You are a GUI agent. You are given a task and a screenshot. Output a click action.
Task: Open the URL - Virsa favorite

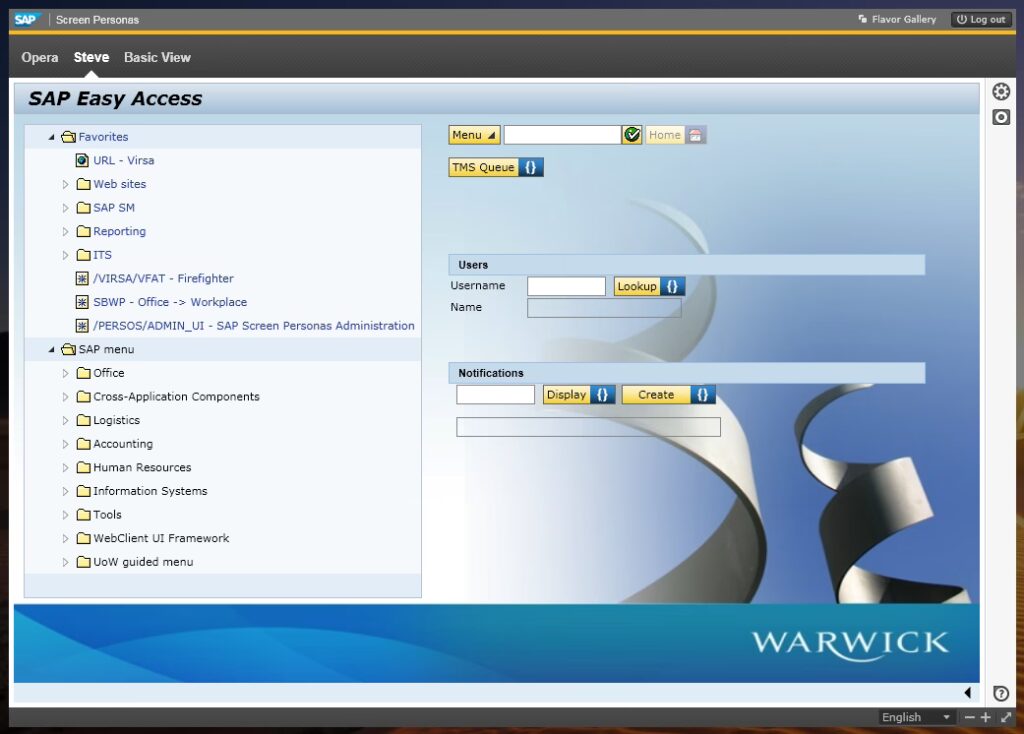123,160
